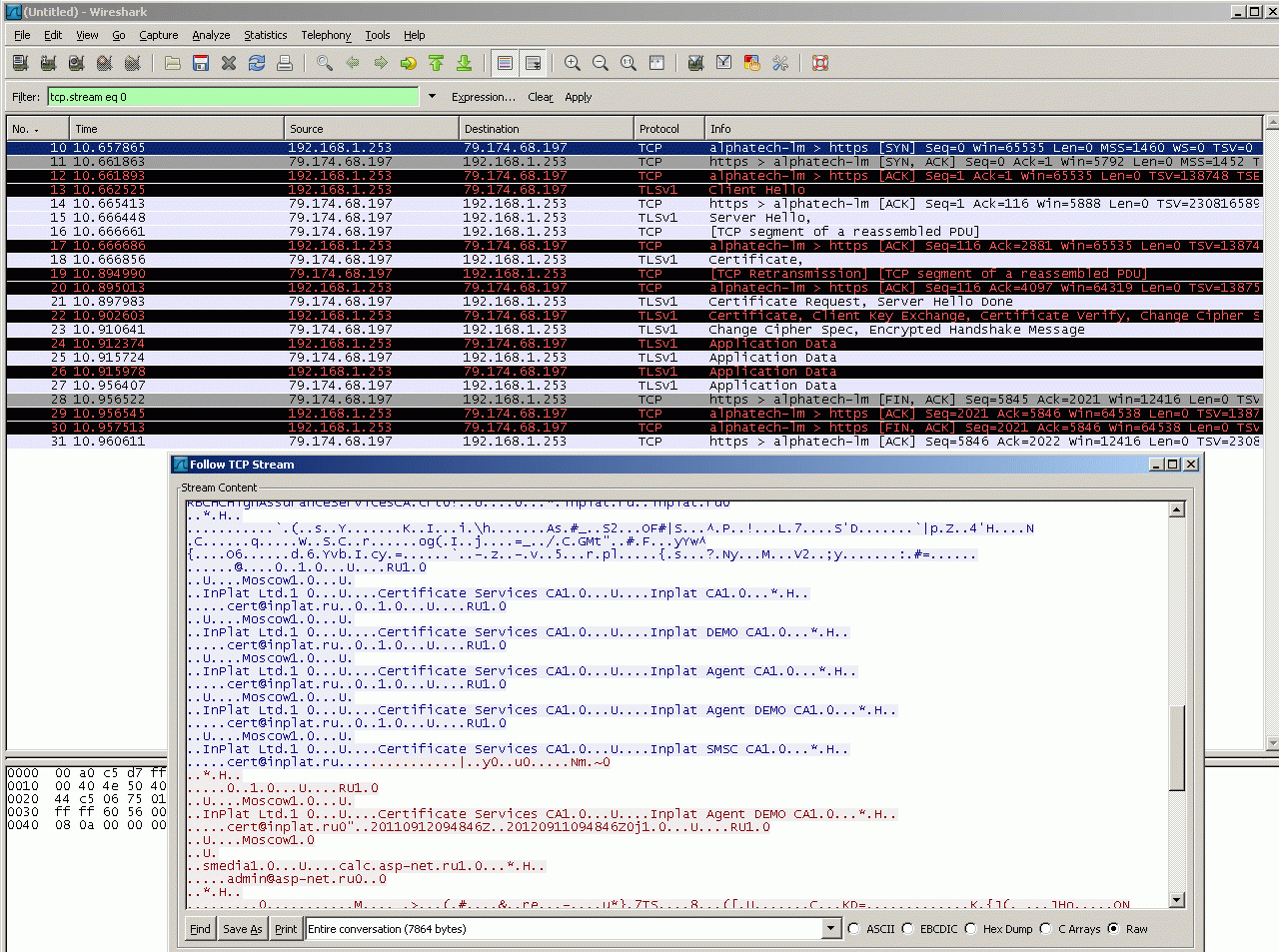Screen dimensions: 1279x952
Task: Sort packets by Protocol column header
Action: coord(669,129)
